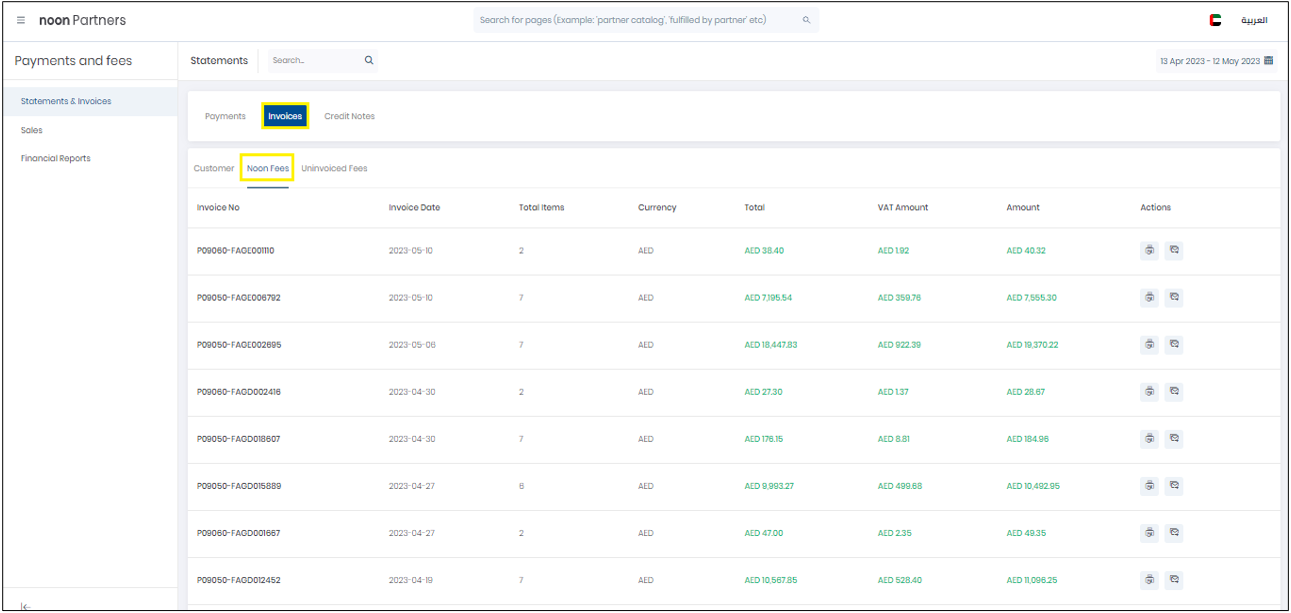Image resolution: width=1291 pixels, height=613 pixels.
Task: Print invoice P09060-FAGE001110
Action: click(1150, 251)
